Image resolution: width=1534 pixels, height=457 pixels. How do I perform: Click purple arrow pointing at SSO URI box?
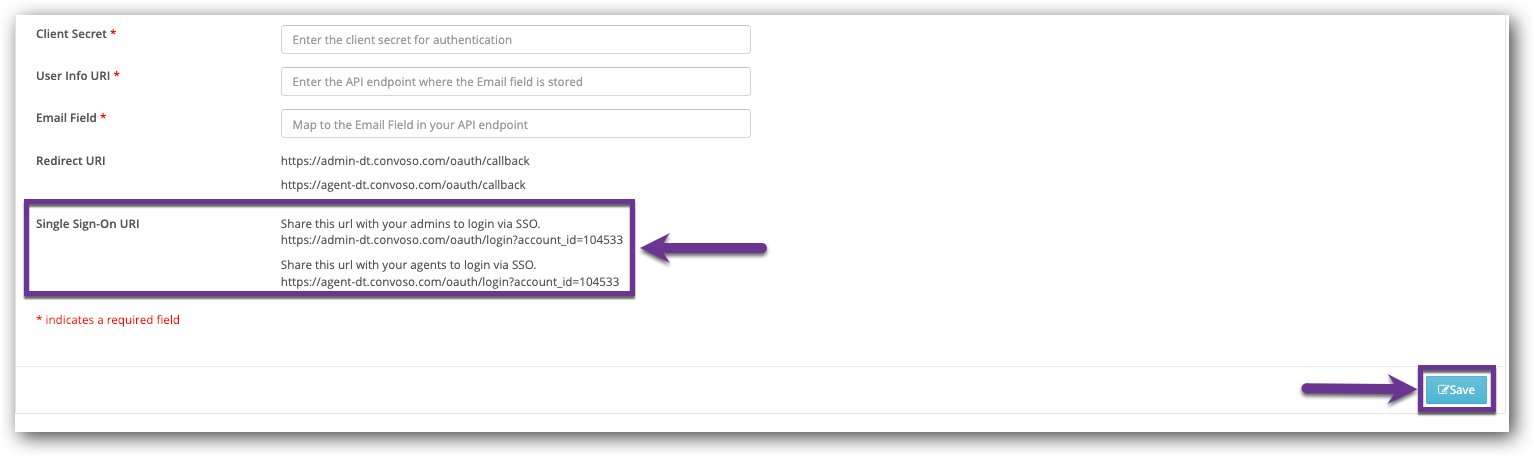(x=703, y=249)
